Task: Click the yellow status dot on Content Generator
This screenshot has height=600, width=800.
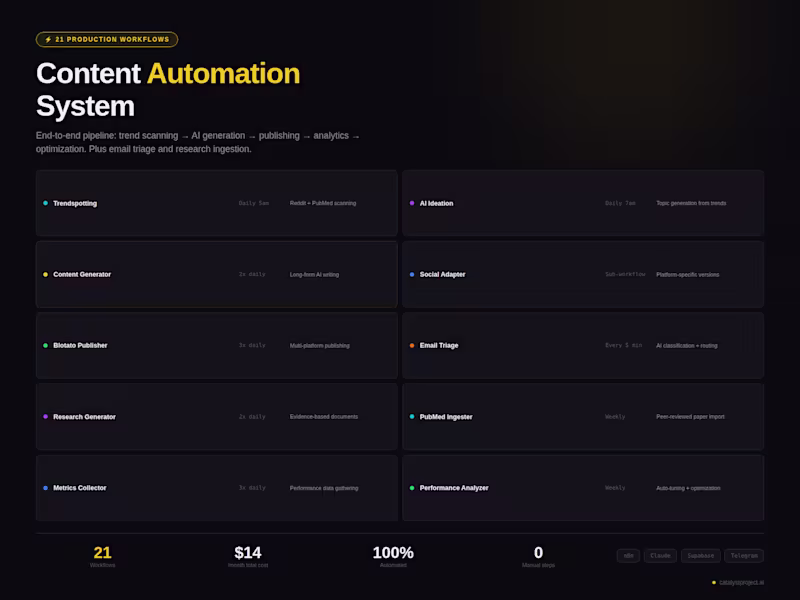Action: click(x=45, y=274)
